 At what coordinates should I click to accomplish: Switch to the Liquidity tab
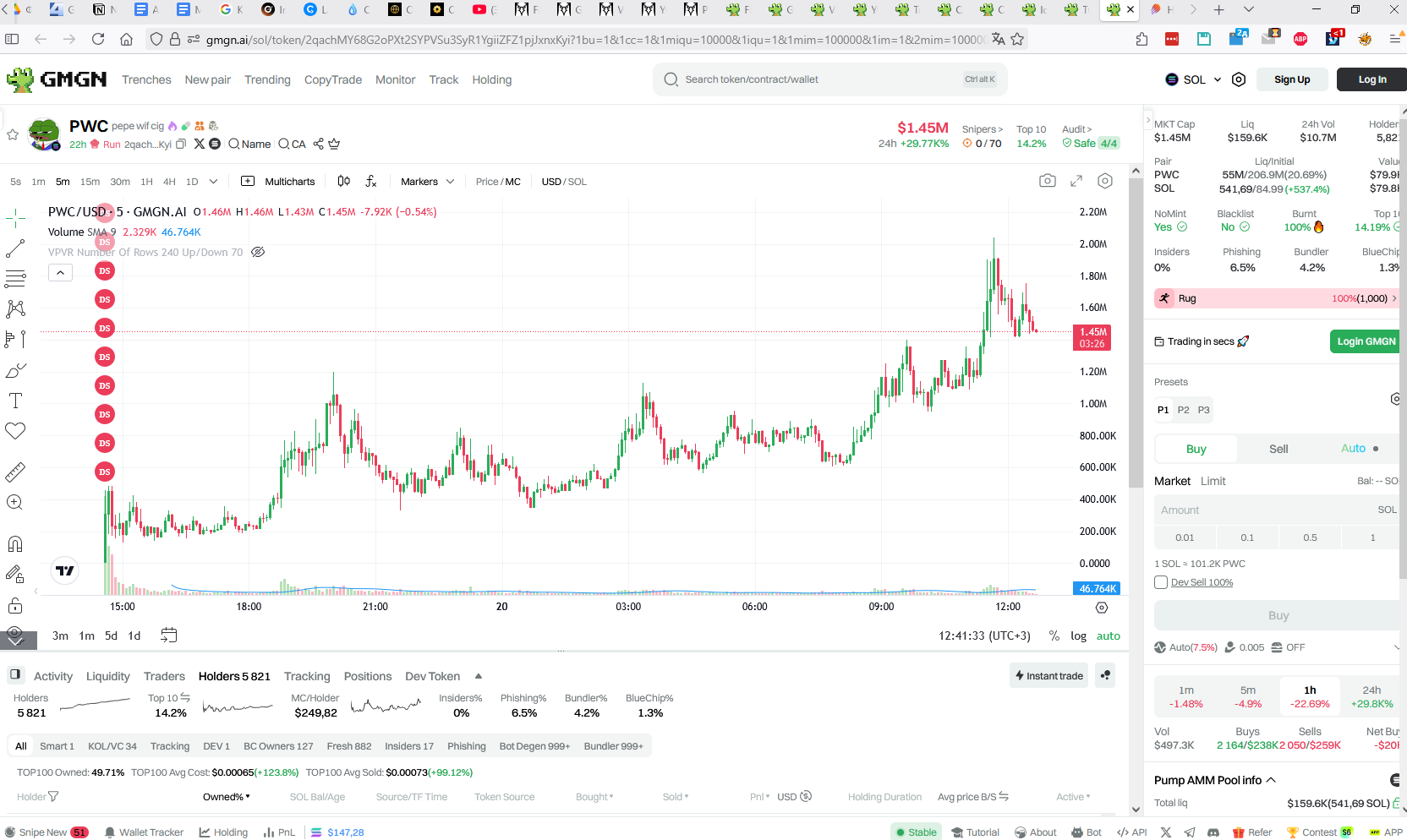tap(108, 676)
